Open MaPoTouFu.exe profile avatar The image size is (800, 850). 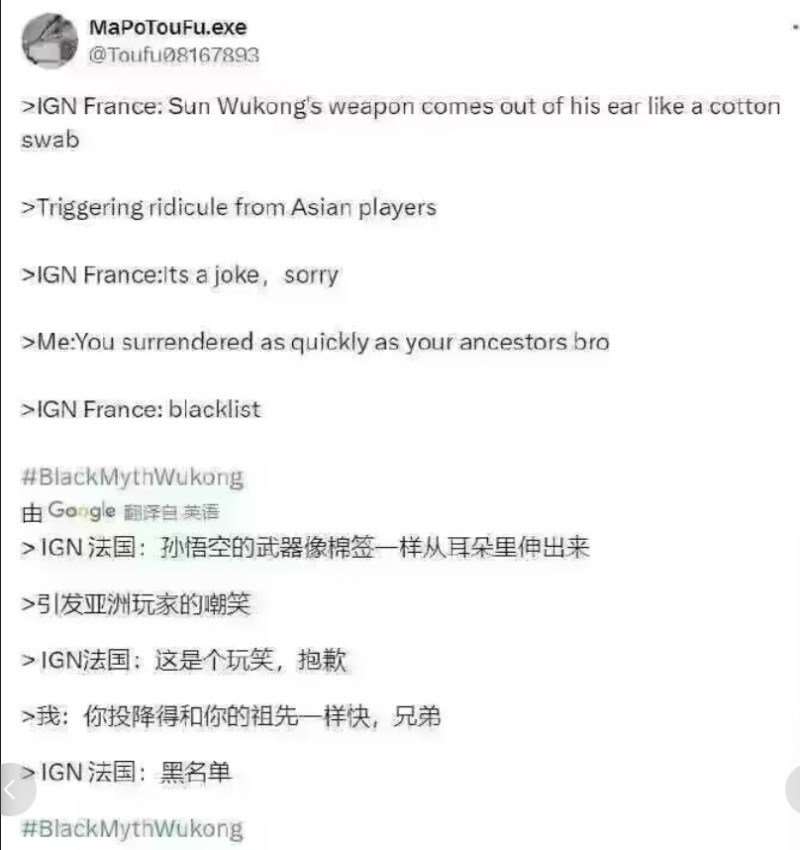tap(49, 41)
